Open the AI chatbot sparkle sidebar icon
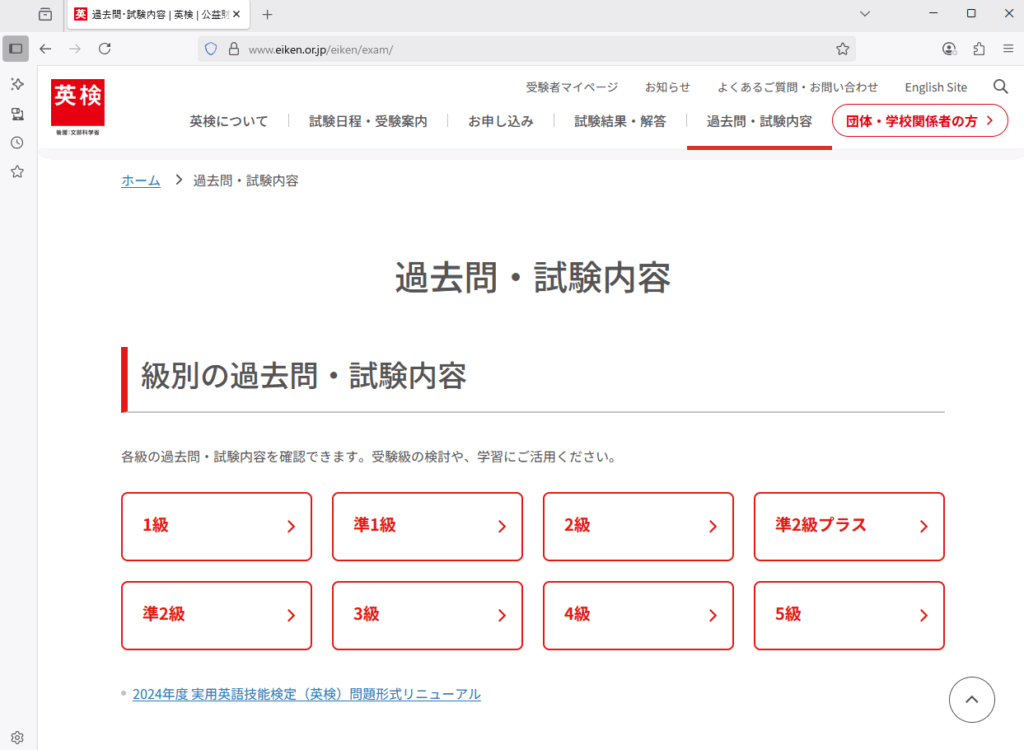Viewport: 1024px width, 750px height. click(18, 84)
